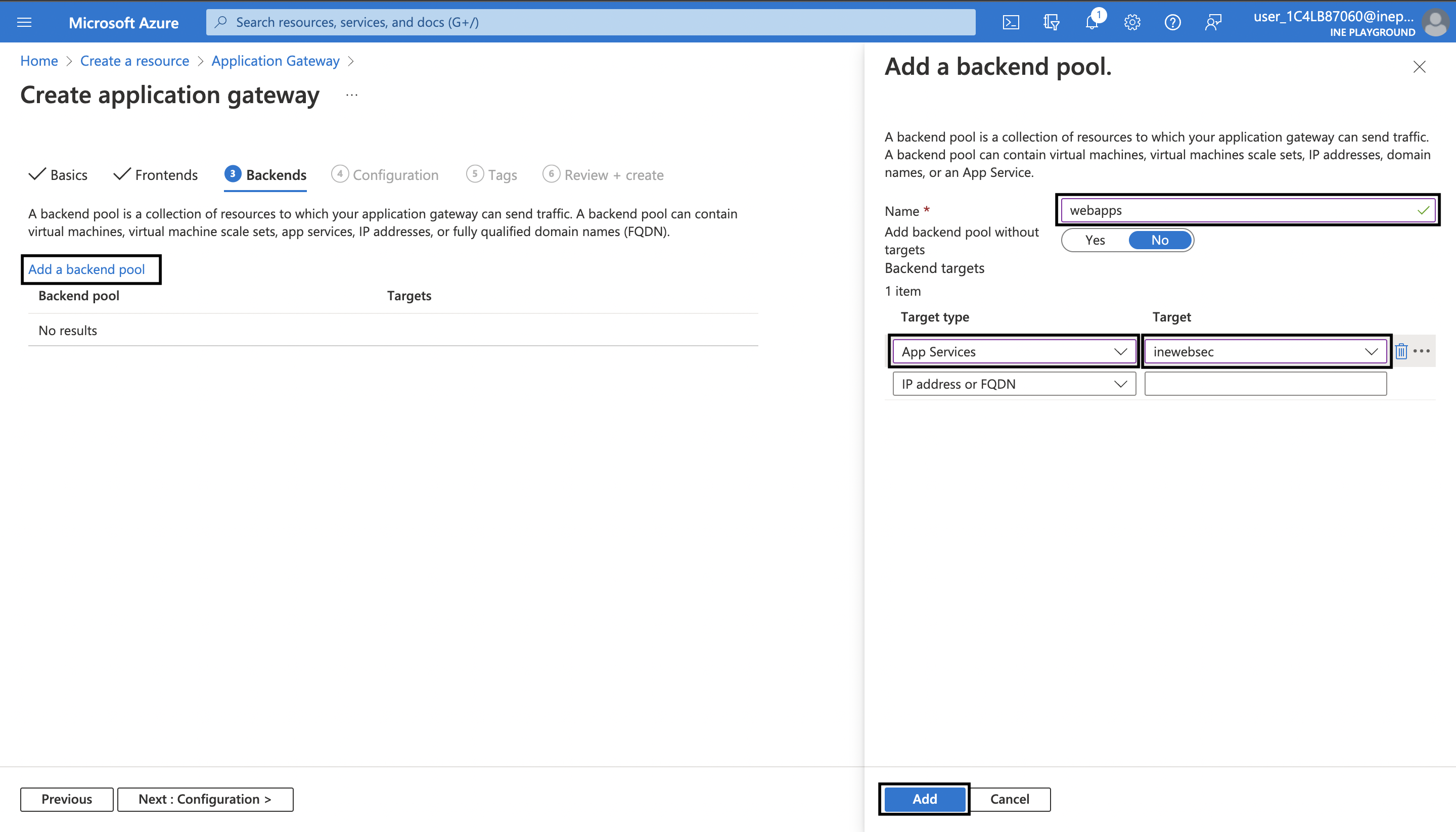Select No for backend pool without targets
This screenshot has height=832, width=1456.
coord(1159,240)
